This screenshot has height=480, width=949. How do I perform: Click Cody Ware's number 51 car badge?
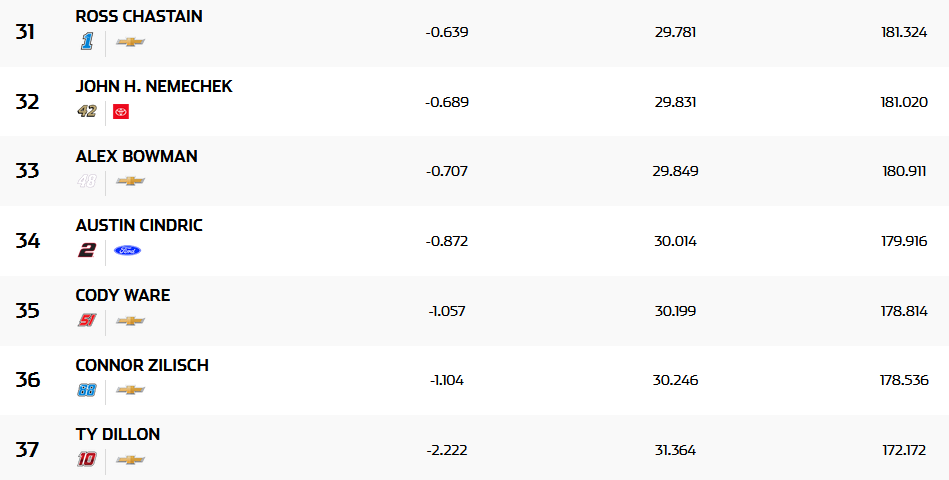[87, 320]
